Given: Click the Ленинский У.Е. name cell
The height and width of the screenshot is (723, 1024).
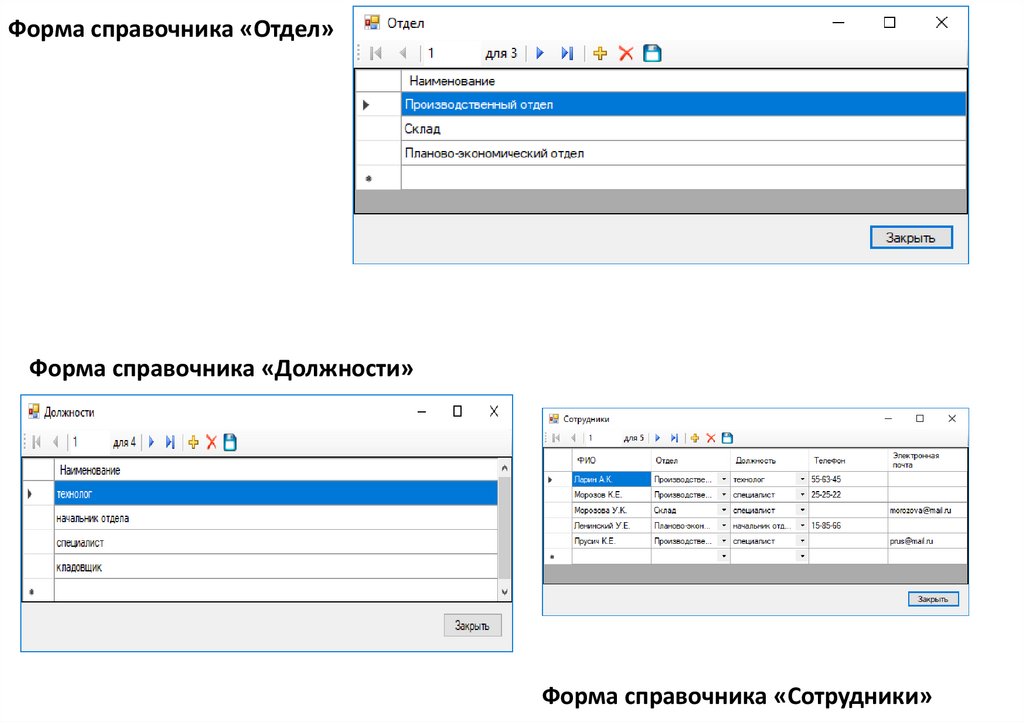Looking at the screenshot, I should (x=611, y=525).
